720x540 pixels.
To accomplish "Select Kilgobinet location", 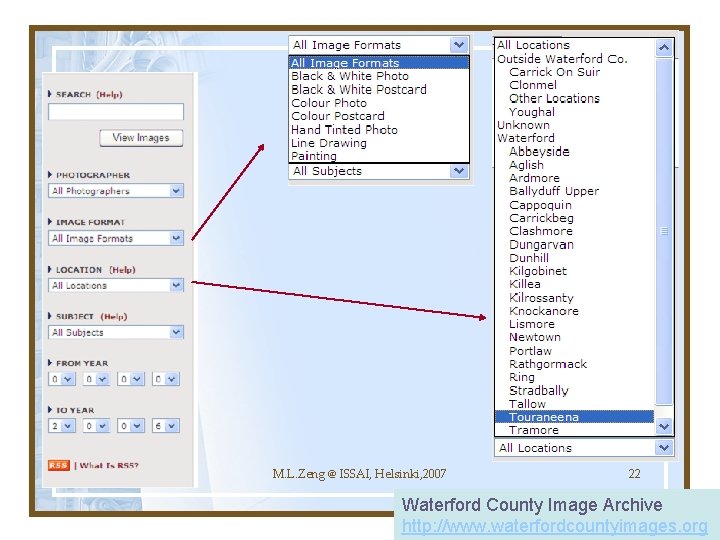I will click(x=574, y=271).
